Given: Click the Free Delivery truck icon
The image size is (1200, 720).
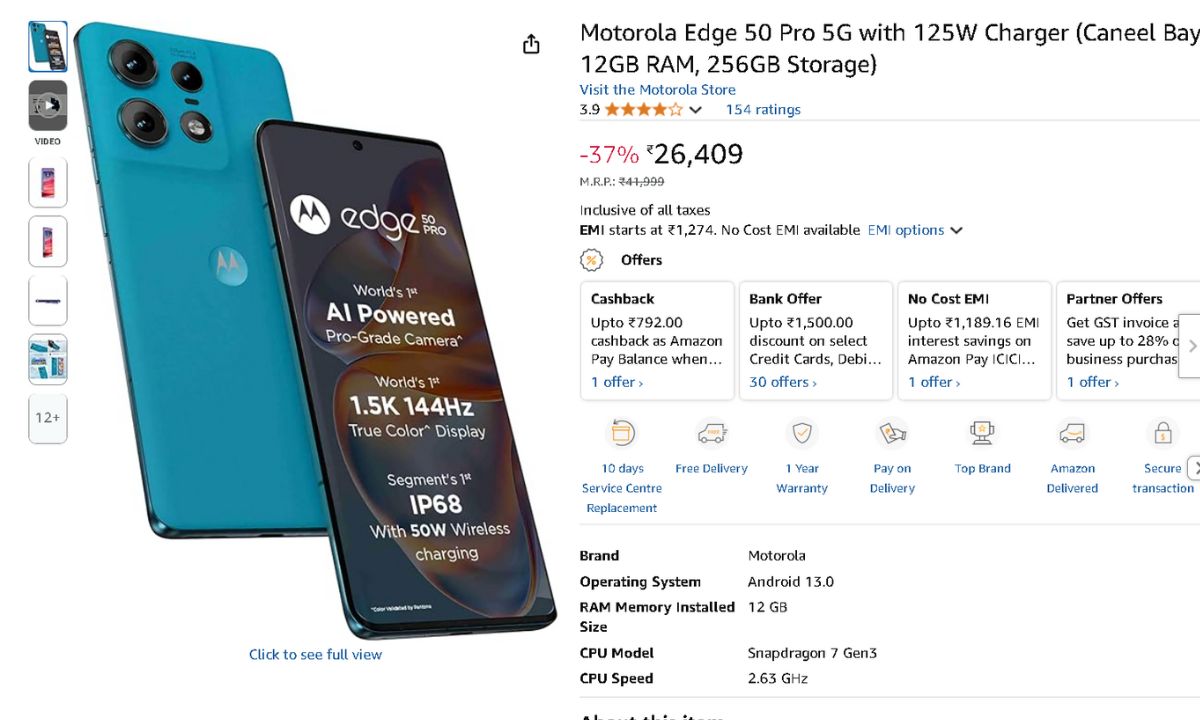Looking at the screenshot, I should pos(711,433).
